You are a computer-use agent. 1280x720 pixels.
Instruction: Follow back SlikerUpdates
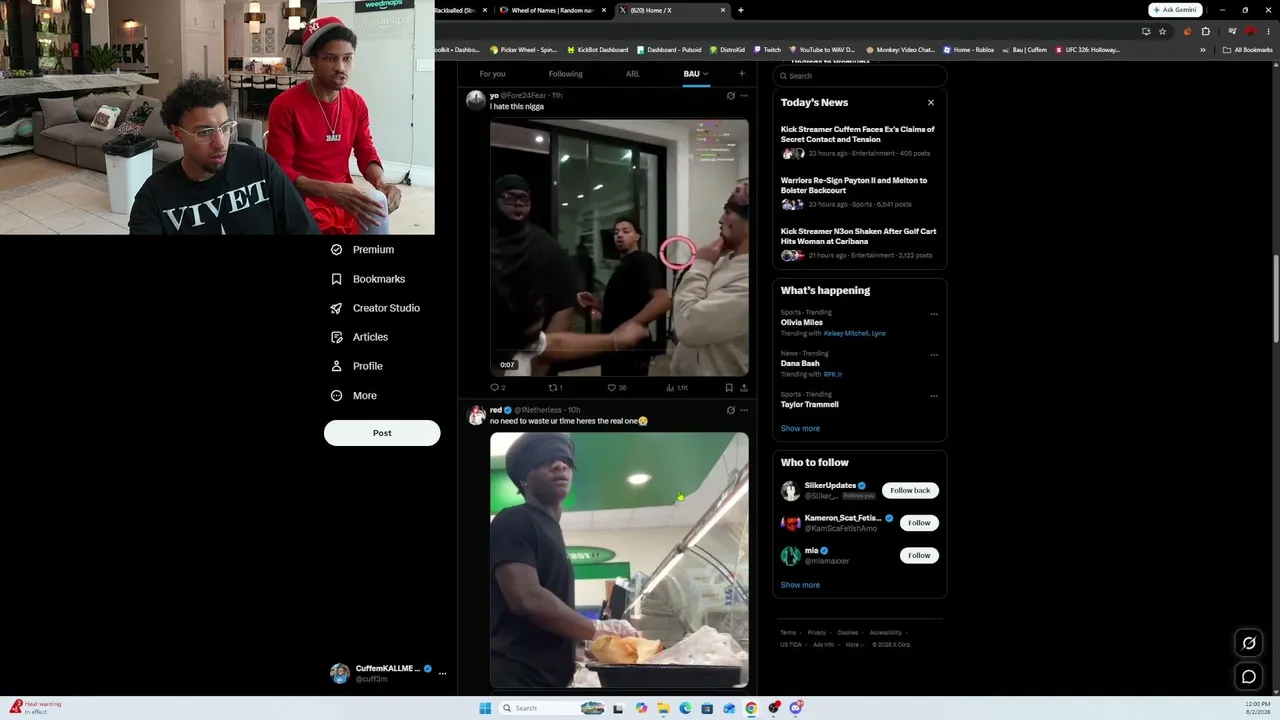tap(910, 490)
